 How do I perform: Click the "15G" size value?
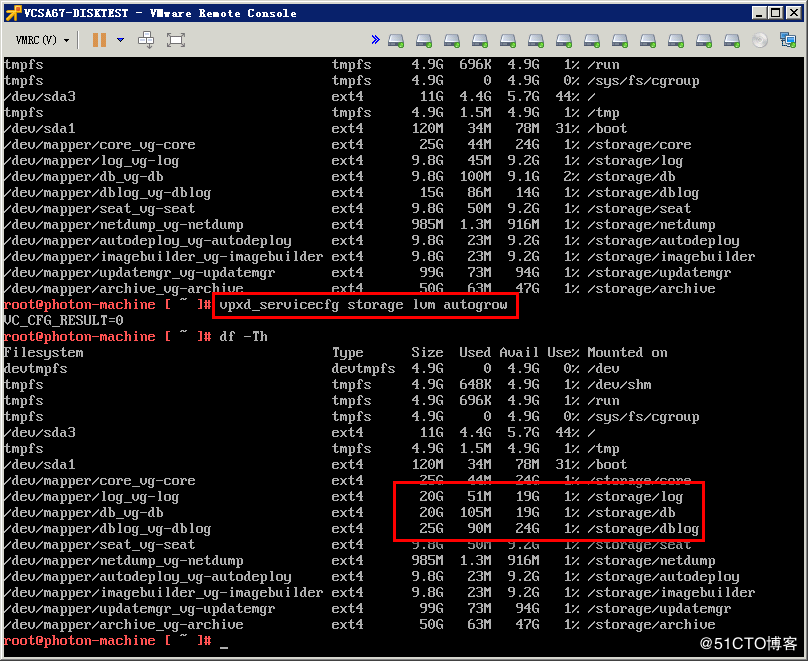point(431,193)
